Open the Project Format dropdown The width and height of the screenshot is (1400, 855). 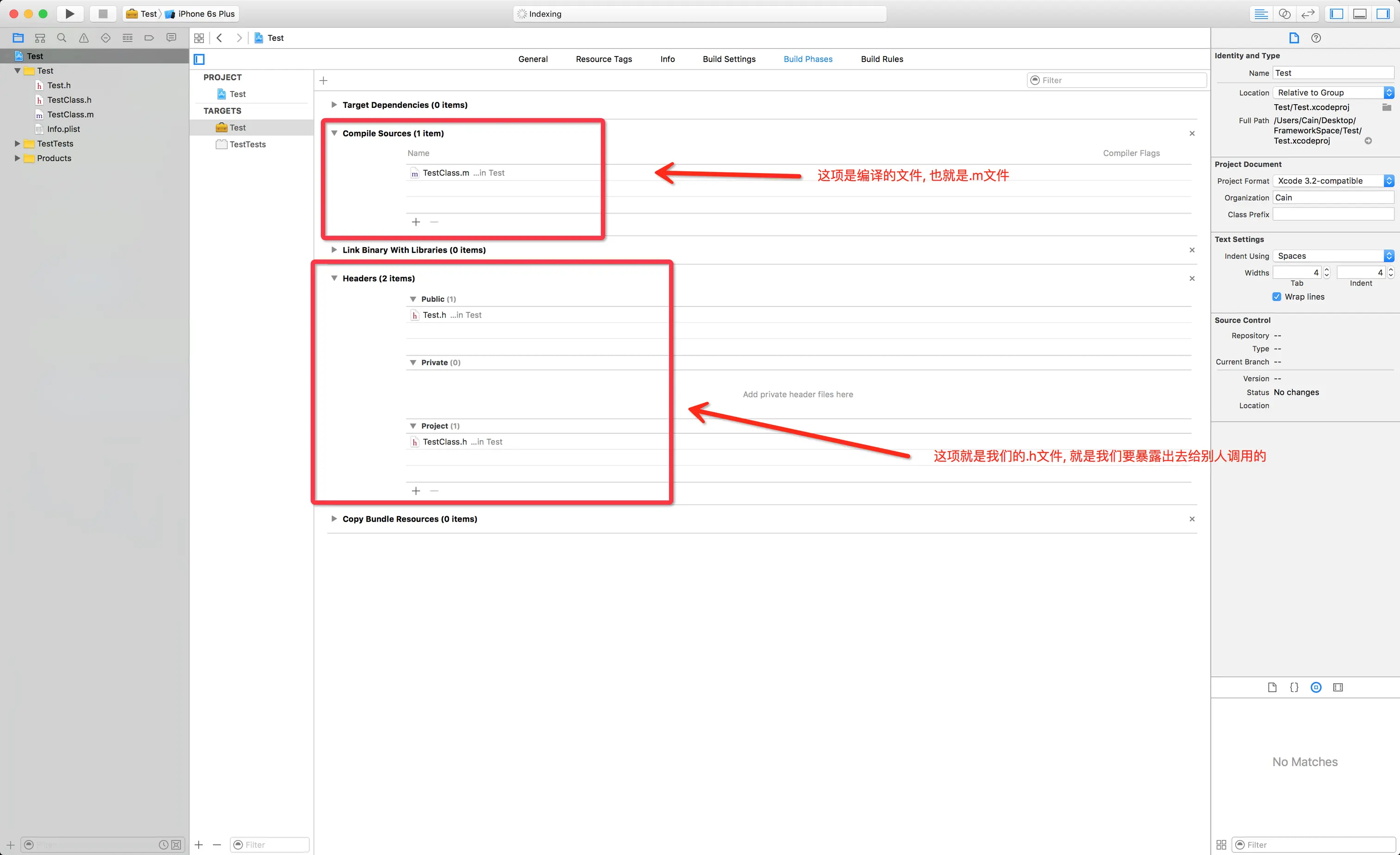pyautogui.click(x=1333, y=181)
